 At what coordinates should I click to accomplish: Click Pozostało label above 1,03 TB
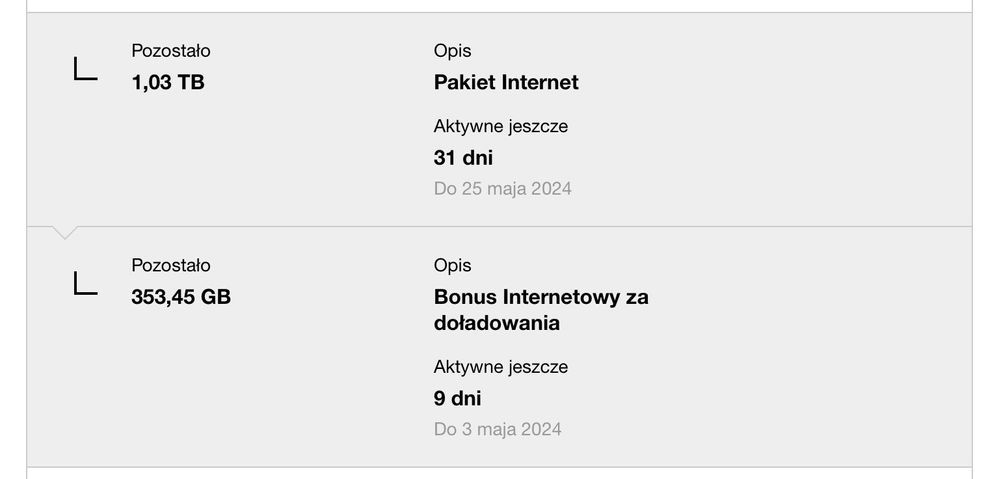click(171, 51)
